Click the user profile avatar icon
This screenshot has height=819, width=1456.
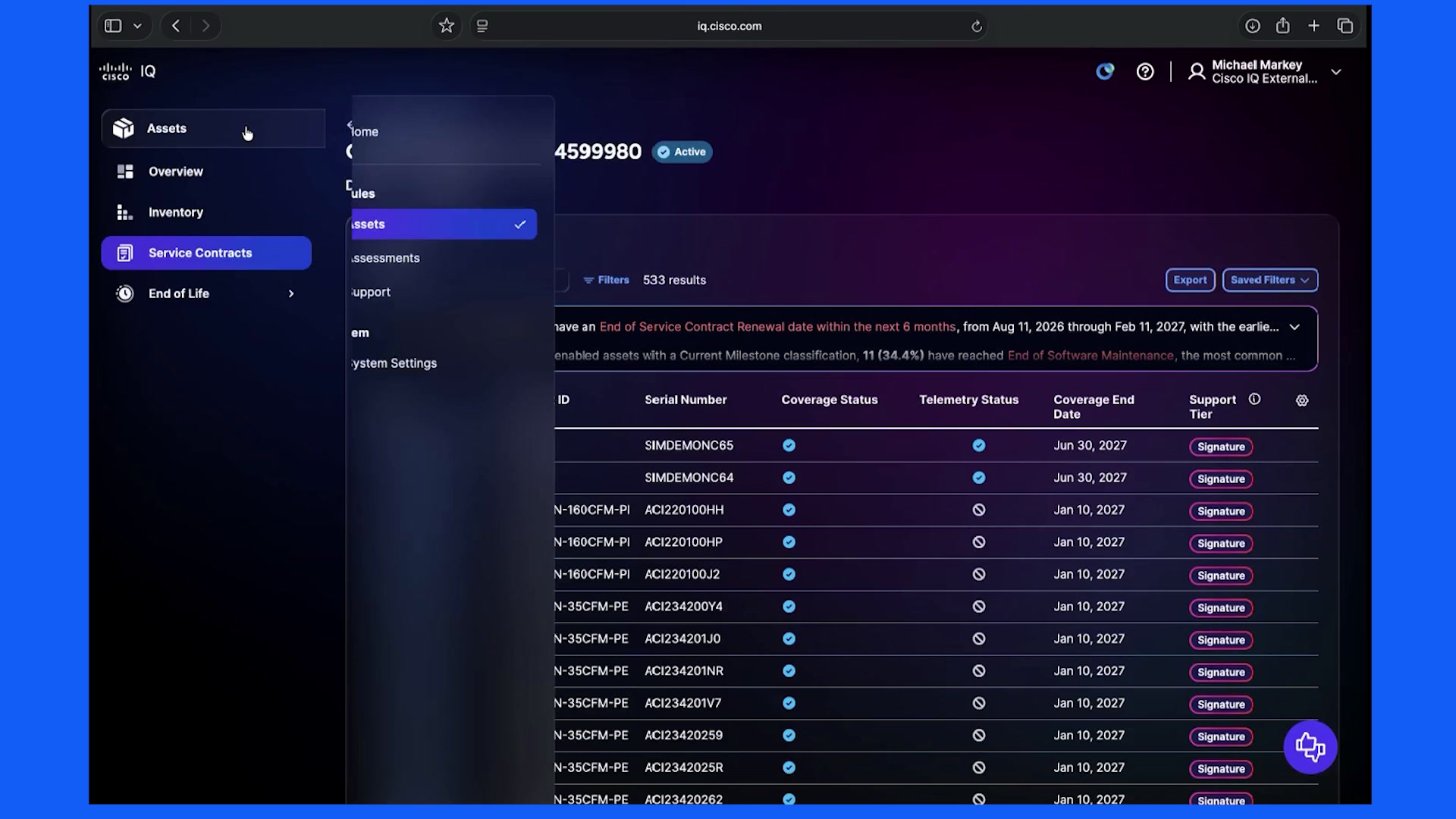(x=1197, y=71)
